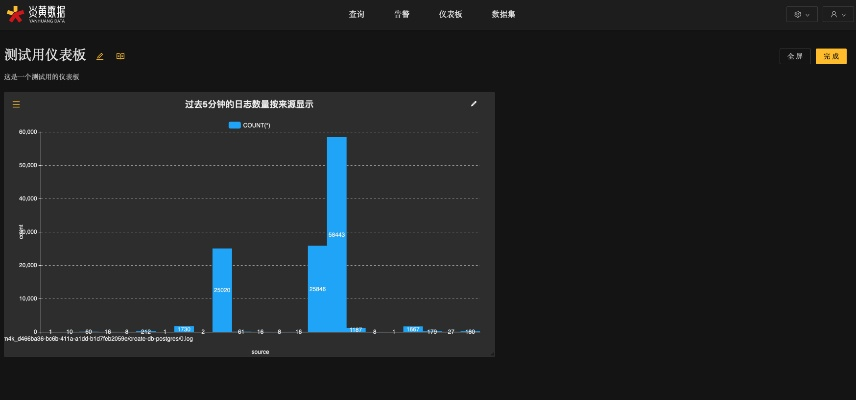Click the bar labeled 25846
856x400 pixels.
point(317,288)
